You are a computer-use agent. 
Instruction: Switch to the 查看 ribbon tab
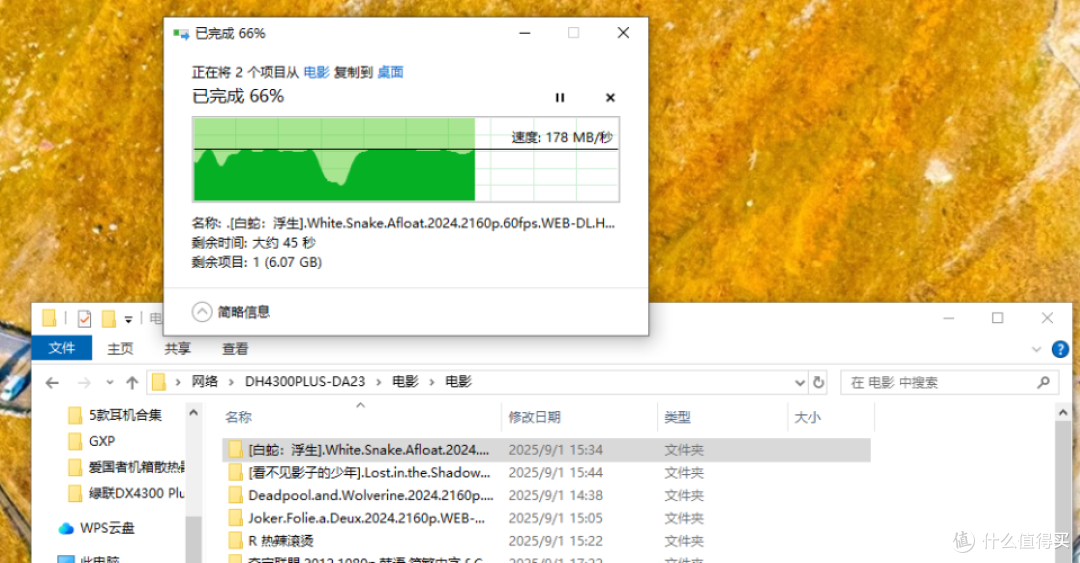[x=235, y=349]
